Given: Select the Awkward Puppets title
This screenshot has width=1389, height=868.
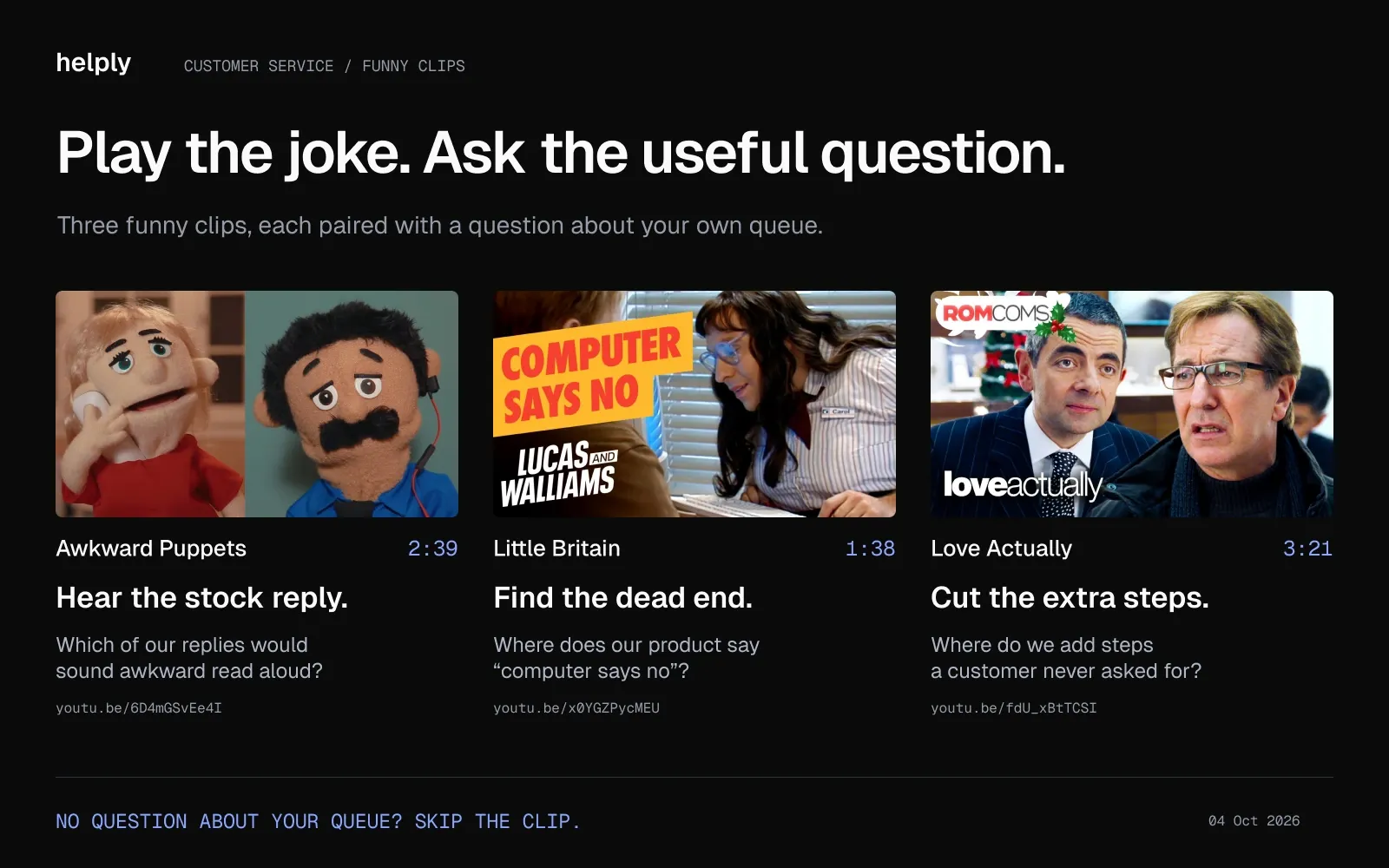Looking at the screenshot, I should pos(151,549).
